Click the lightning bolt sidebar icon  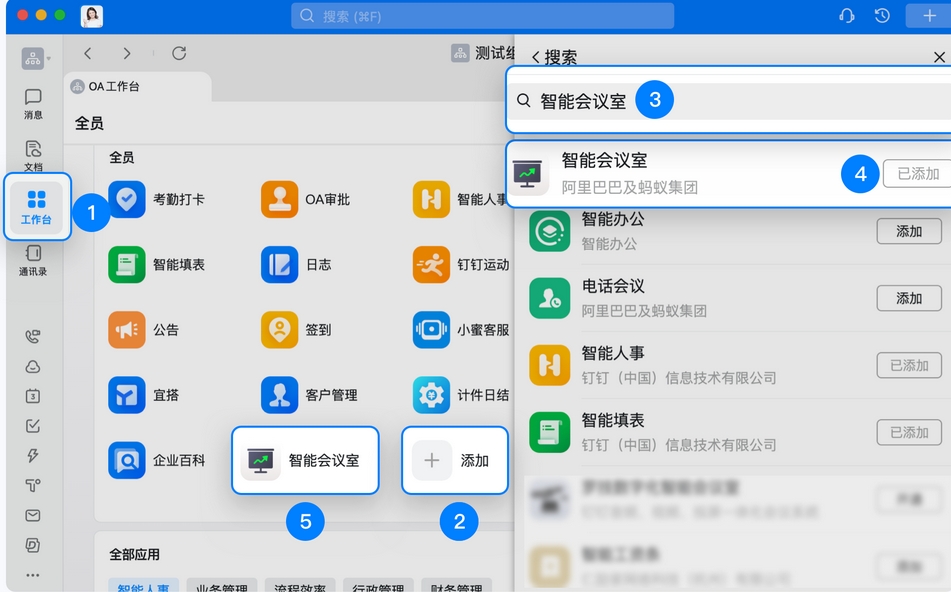(33, 456)
